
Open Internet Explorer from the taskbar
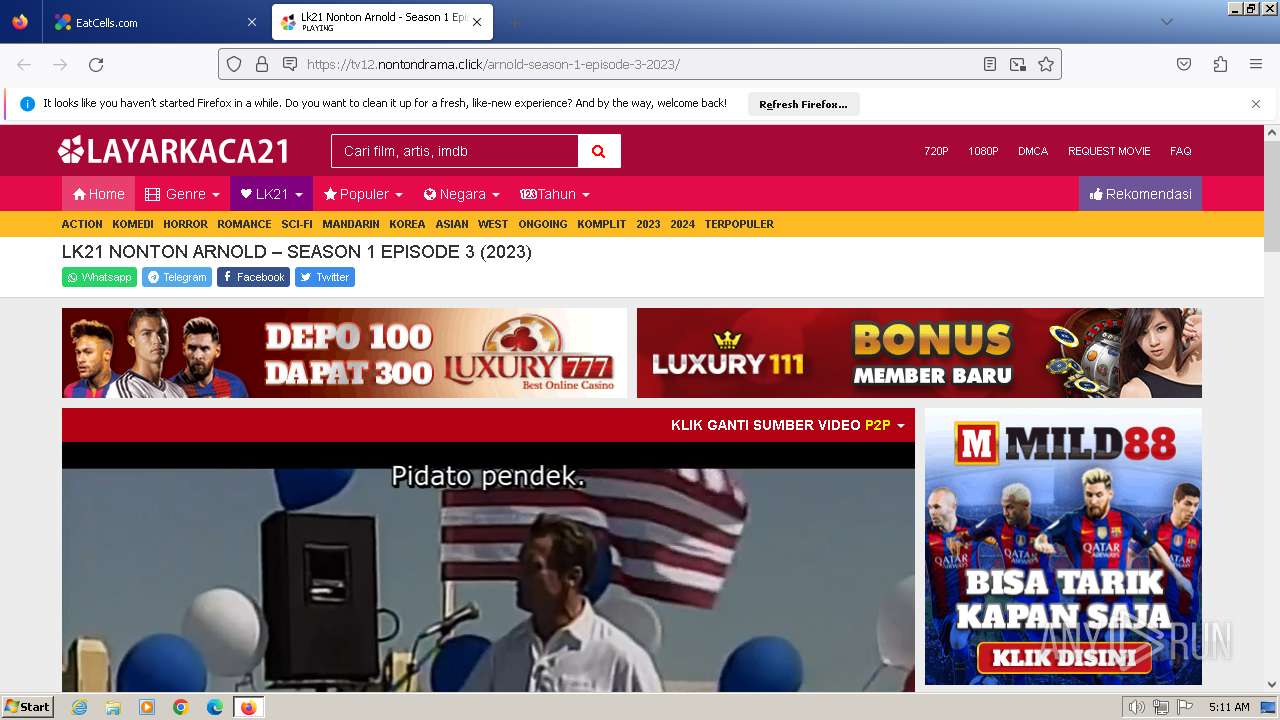(80, 707)
